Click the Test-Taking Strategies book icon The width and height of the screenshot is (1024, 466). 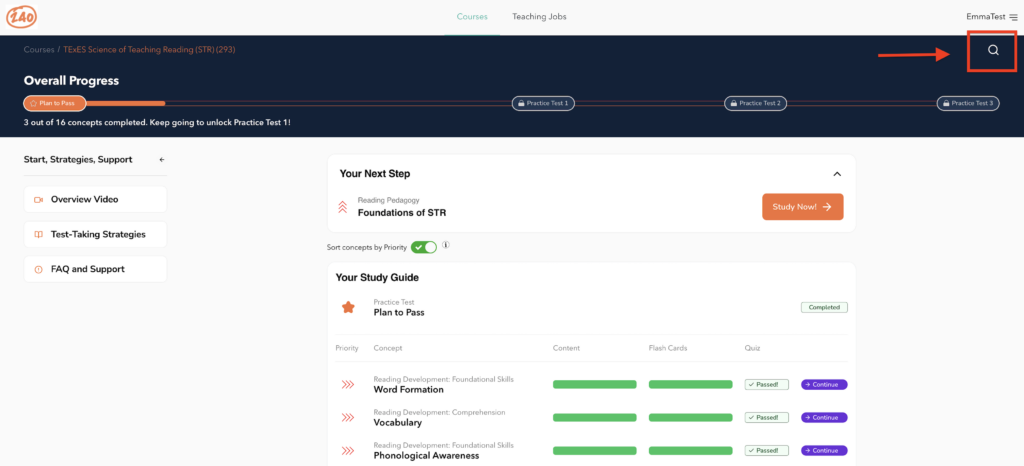pyautogui.click(x=38, y=234)
